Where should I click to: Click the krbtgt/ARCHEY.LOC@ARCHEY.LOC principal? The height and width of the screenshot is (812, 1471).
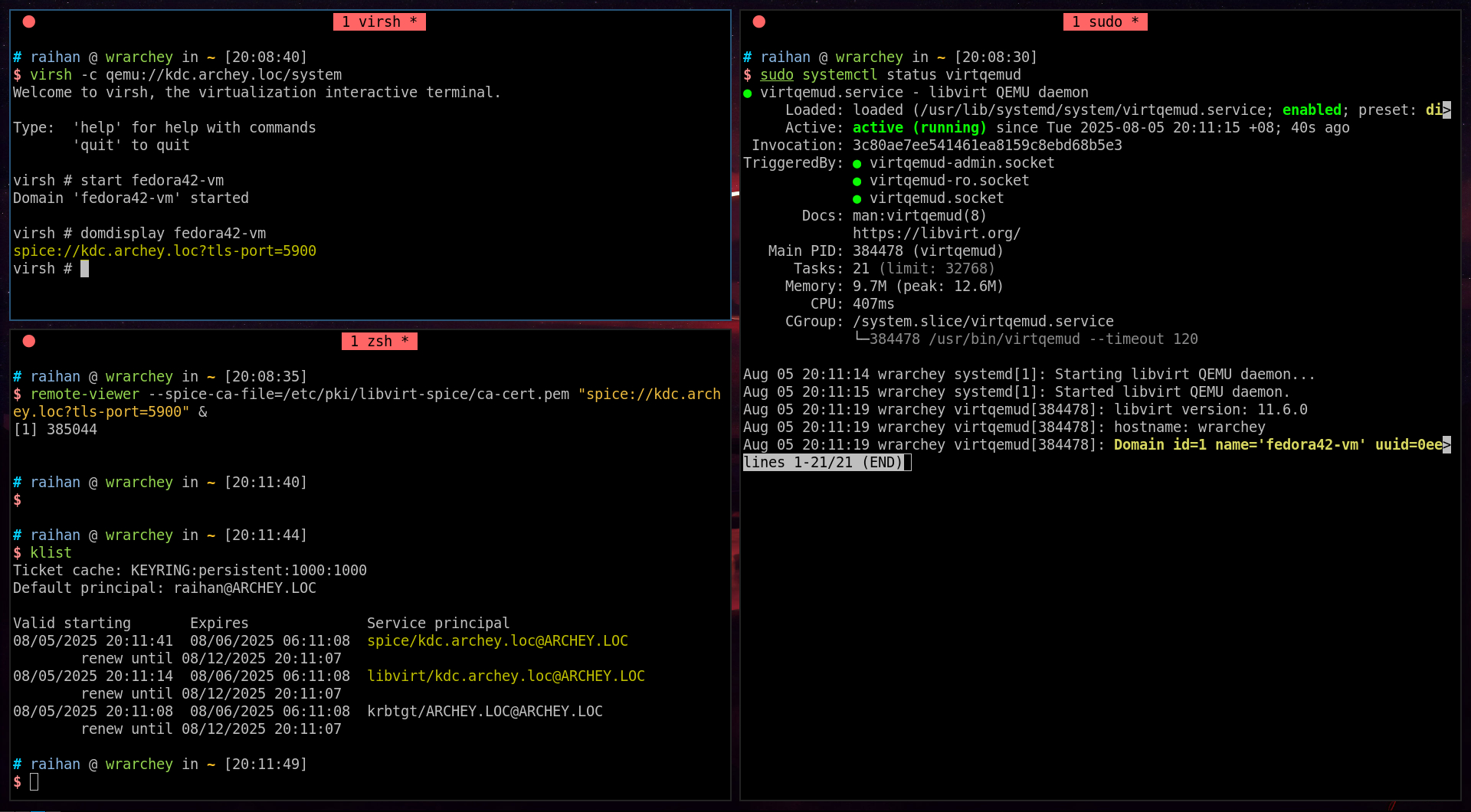point(485,712)
